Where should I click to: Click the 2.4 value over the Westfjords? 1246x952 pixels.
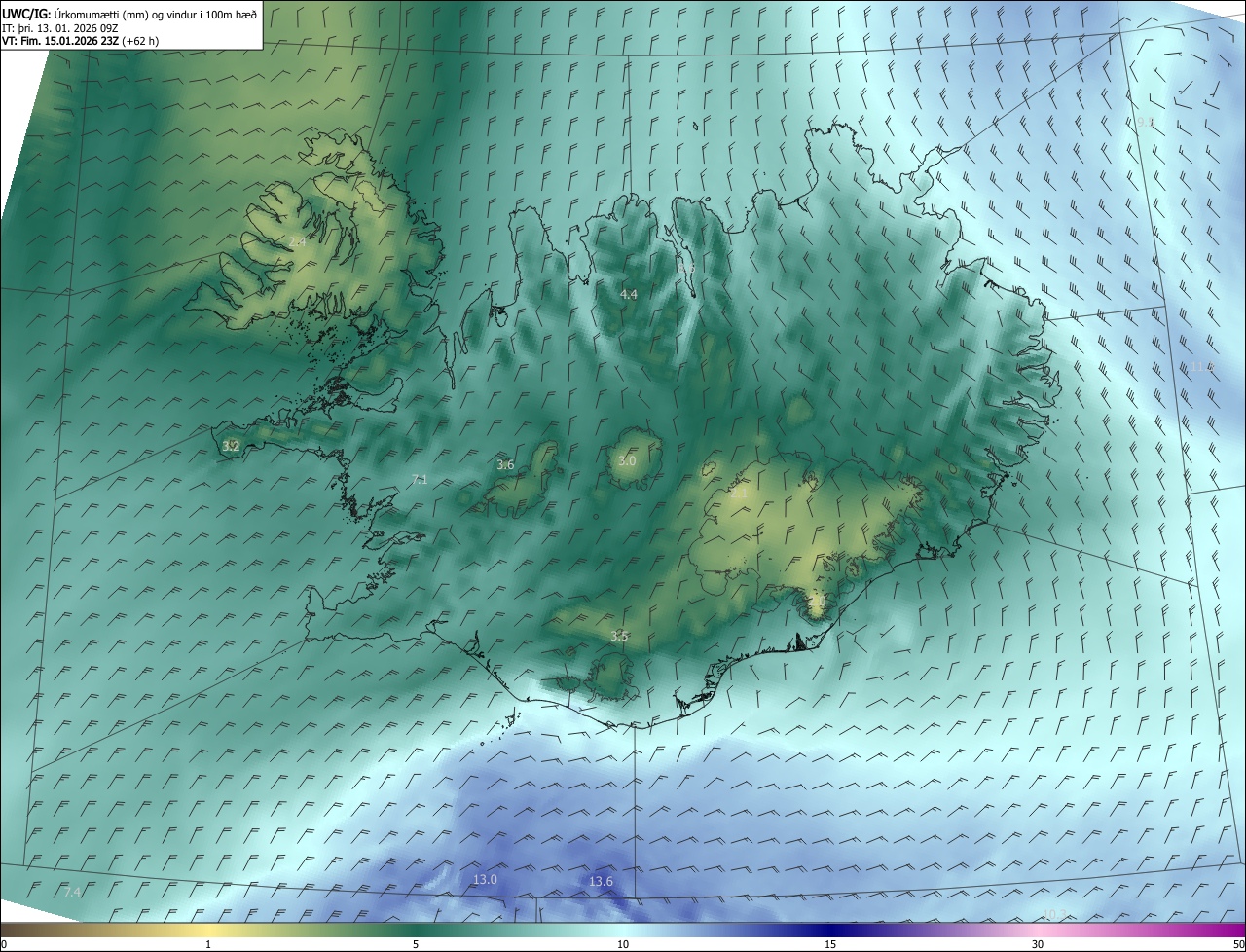pyautogui.click(x=297, y=240)
